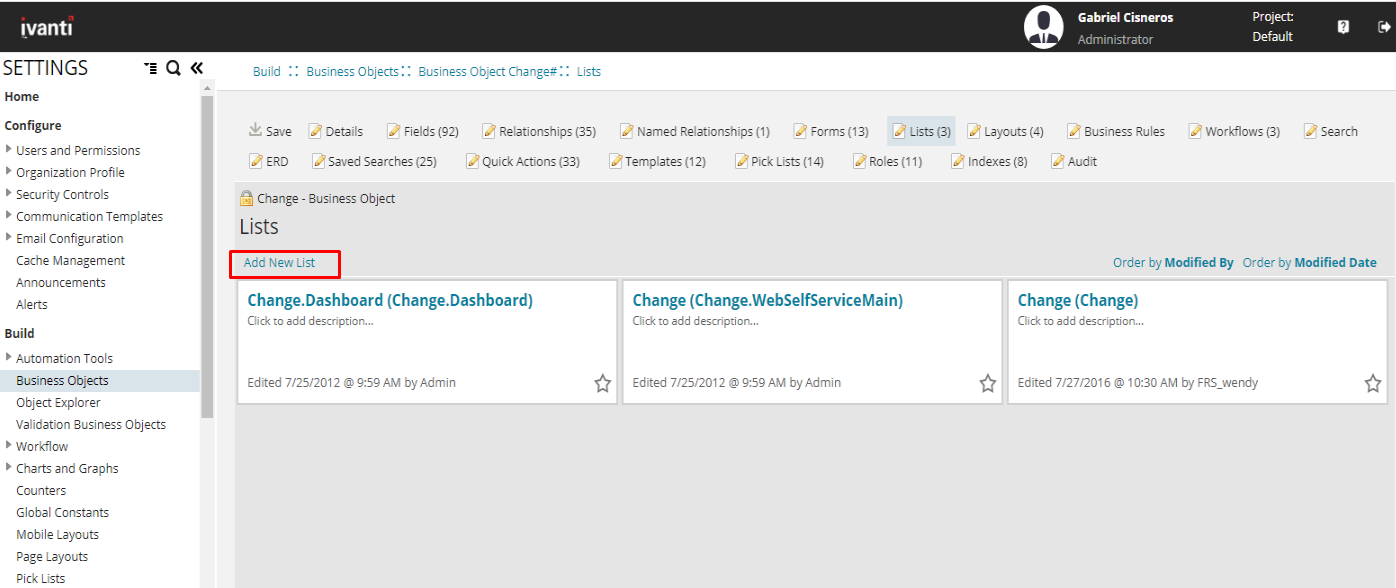Open the Quick Actions (33) tab
The width and height of the screenshot is (1396, 588).
[523, 161]
